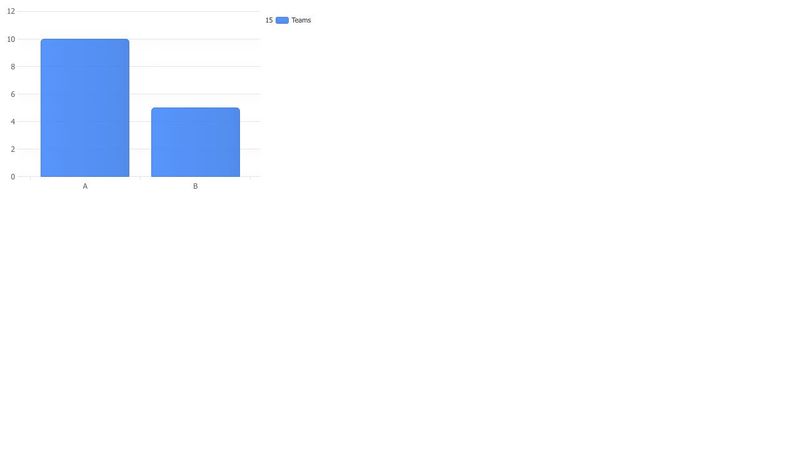Image resolution: width=800 pixels, height=450 pixels.
Task: Click the x-axis category label A
Action: click(x=85, y=186)
